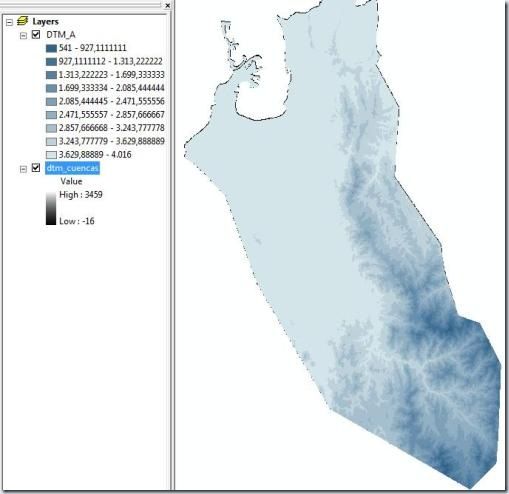Screen dimensions: 509x494
Task: Click swatch for 3.629,88889 - 4.016 class
Action: pyautogui.click(x=51, y=155)
